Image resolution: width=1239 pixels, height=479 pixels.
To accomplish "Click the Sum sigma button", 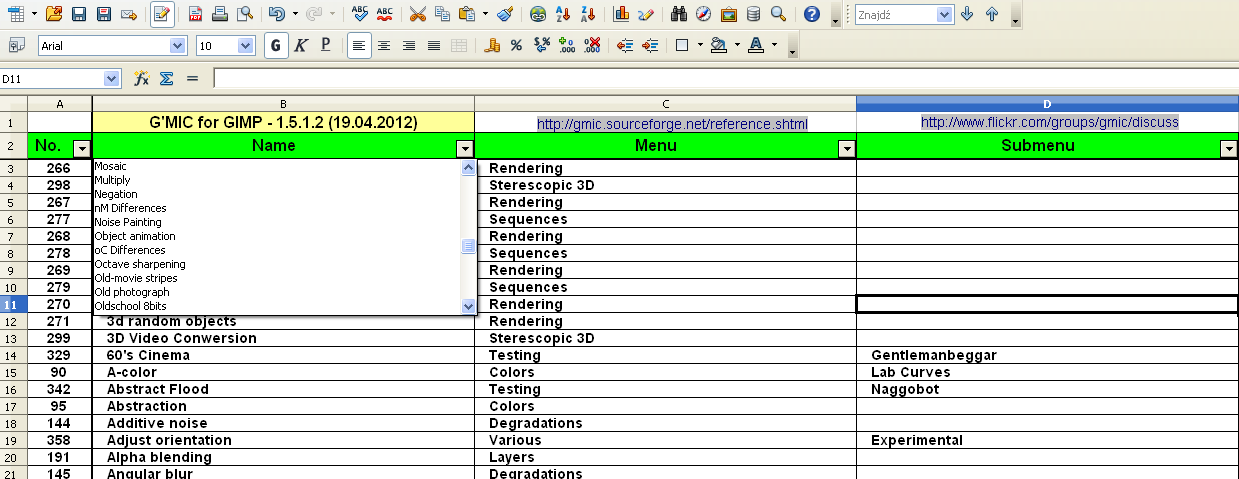I will (x=167, y=78).
